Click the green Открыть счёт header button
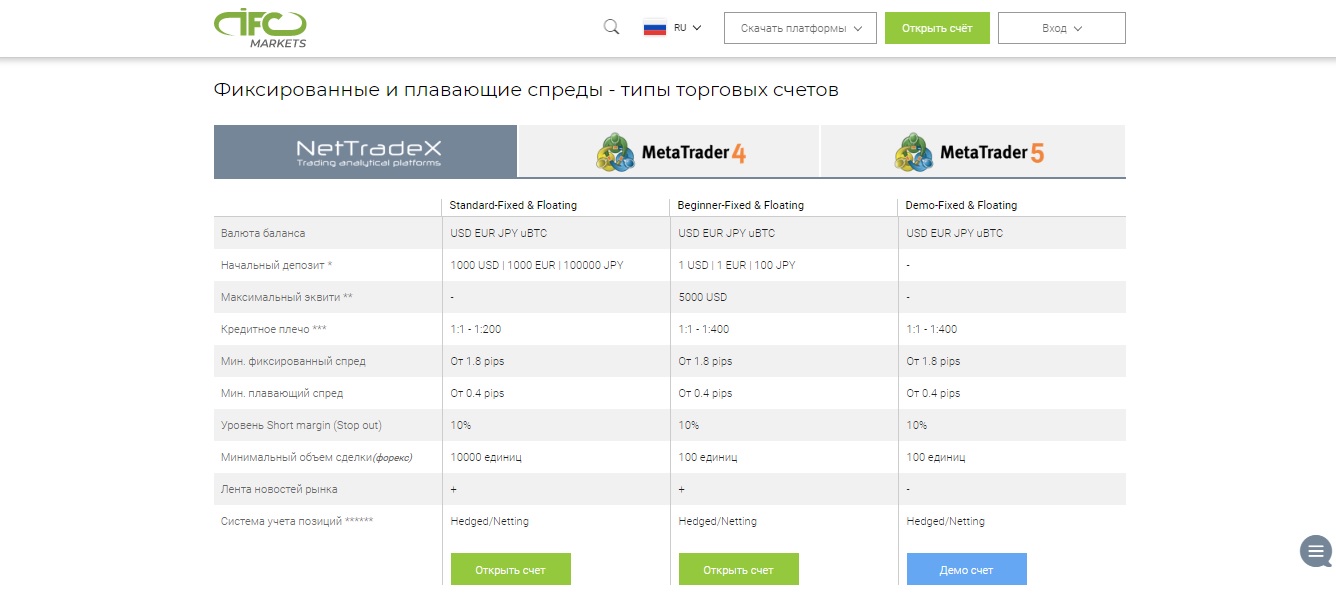1336x594 pixels. click(x=937, y=28)
